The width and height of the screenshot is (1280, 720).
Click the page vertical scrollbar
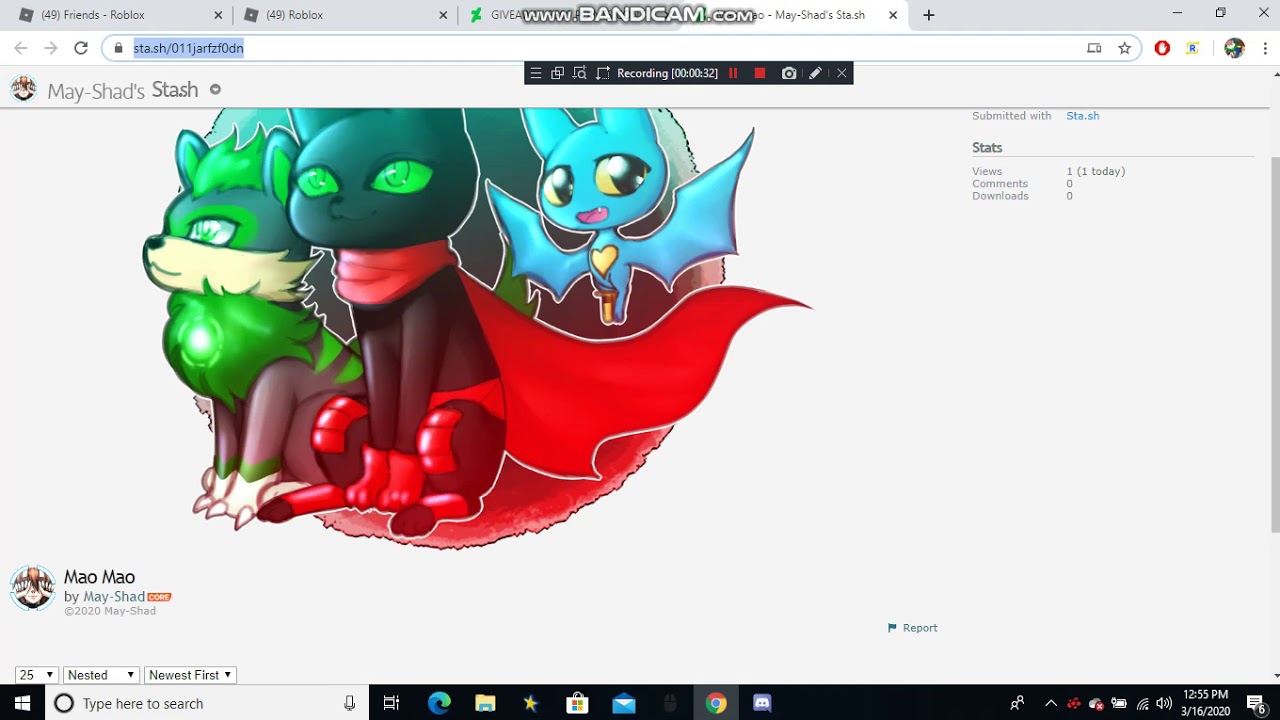[1274, 346]
